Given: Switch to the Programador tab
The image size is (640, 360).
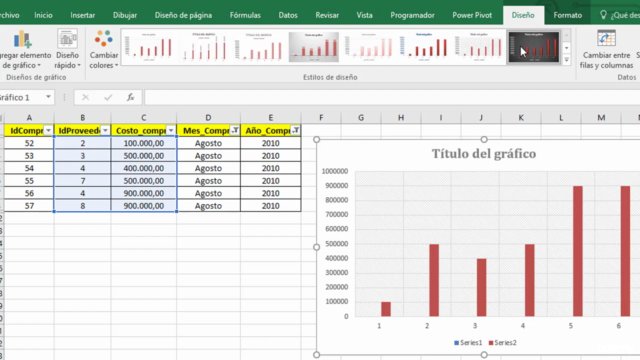Looking at the screenshot, I should [x=412, y=15].
